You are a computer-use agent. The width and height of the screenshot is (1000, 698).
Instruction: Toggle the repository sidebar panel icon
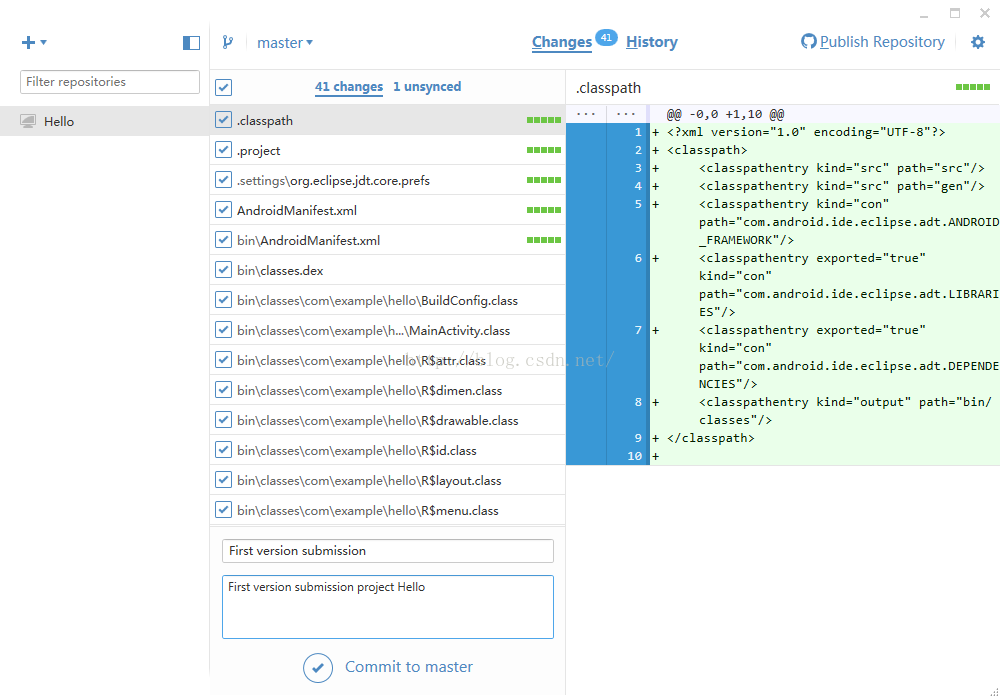[191, 43]
